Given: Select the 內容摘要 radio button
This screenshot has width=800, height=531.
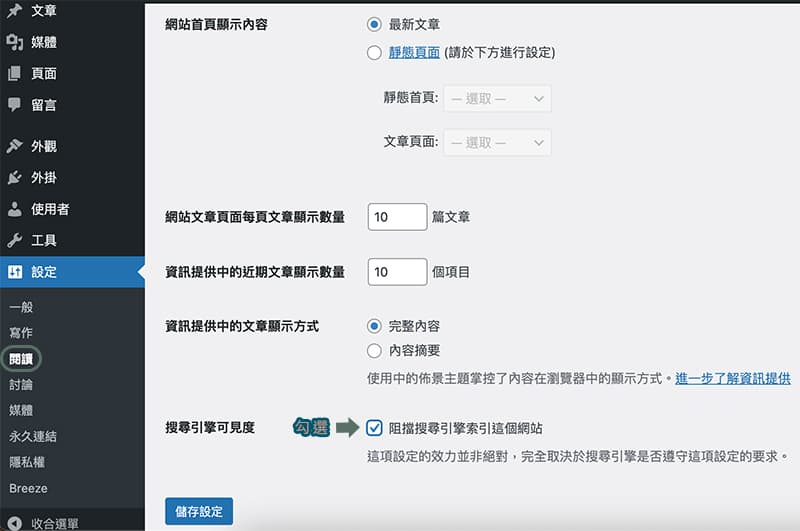Looking at the screenshot, I should 374,350.
